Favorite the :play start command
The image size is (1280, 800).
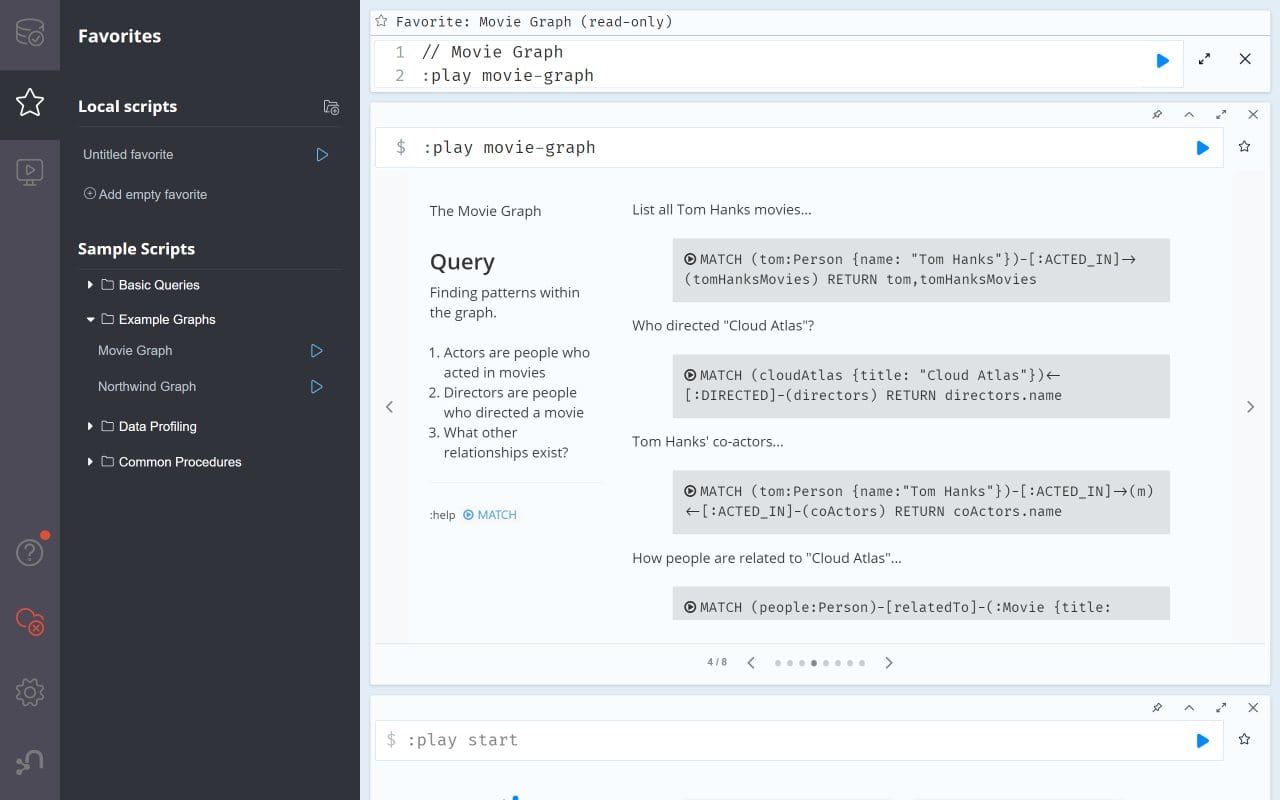click(x=1244, y=740)
